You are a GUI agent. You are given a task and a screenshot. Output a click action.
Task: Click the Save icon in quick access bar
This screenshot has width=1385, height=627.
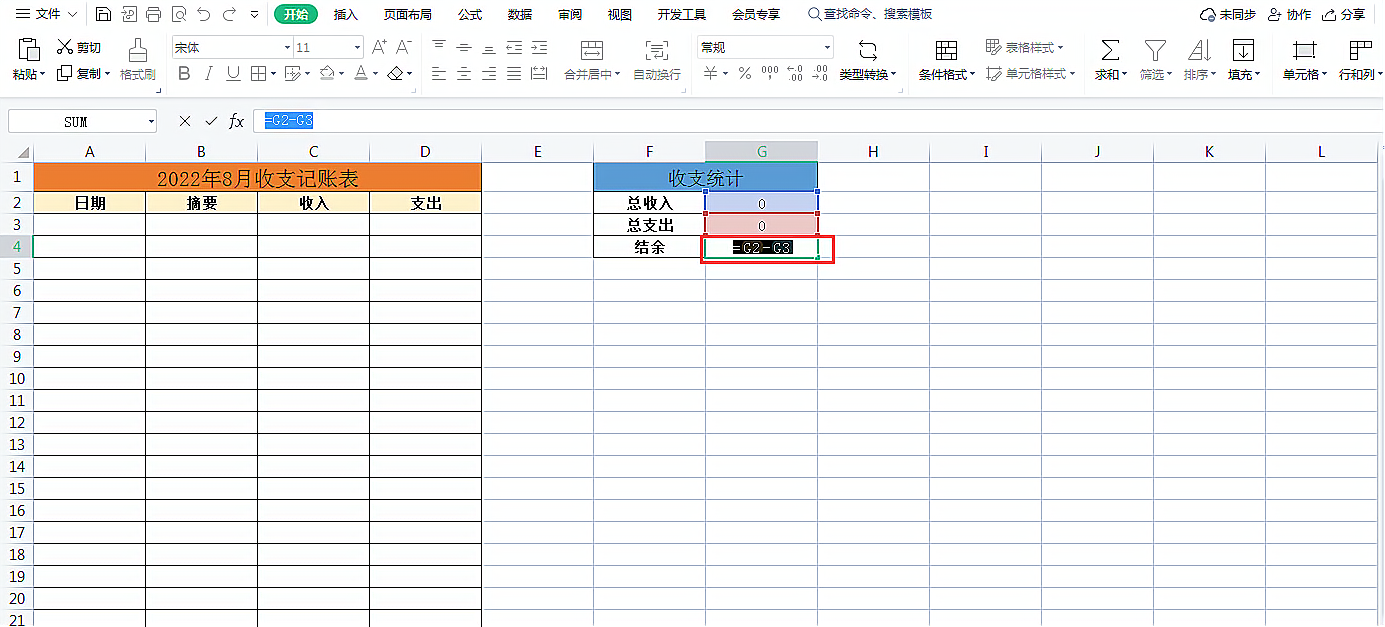click(x=104, y=14)
